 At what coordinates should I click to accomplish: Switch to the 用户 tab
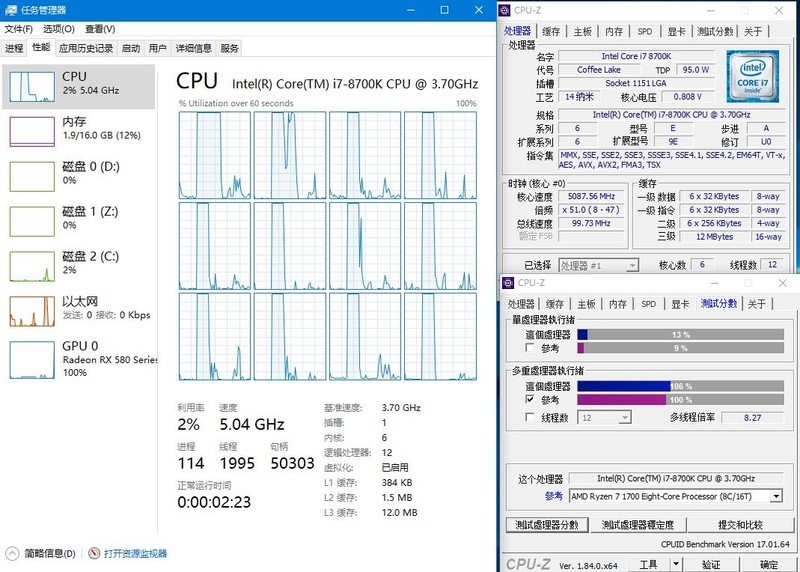(x=158, y=48)
